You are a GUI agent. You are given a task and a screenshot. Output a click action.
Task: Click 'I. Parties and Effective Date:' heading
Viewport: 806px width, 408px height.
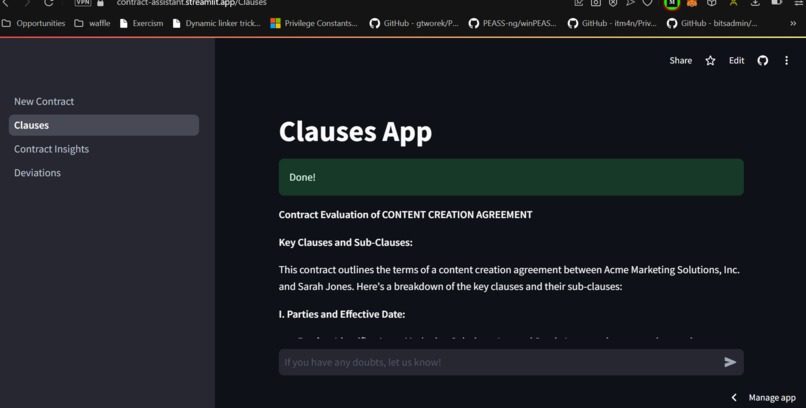[342, 314]
